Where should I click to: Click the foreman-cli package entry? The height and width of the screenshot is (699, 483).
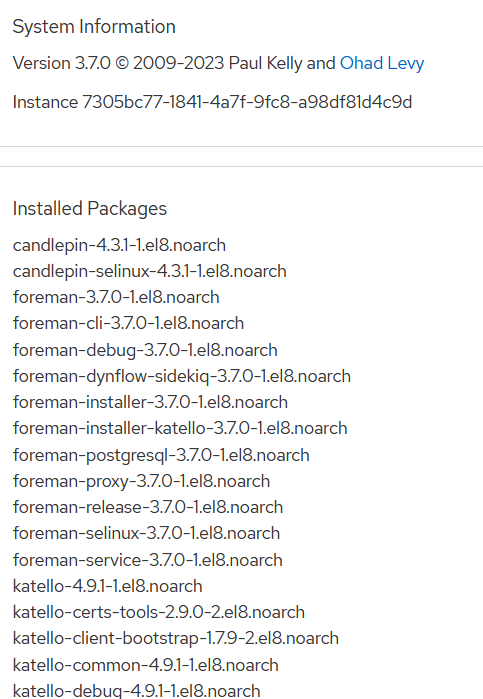(128, 323)
